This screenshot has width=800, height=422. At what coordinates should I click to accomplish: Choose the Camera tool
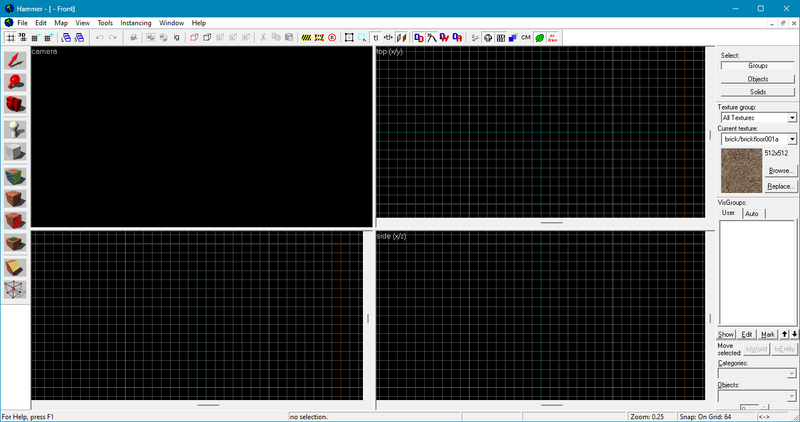pyautogui.click(x=15, y=105)
